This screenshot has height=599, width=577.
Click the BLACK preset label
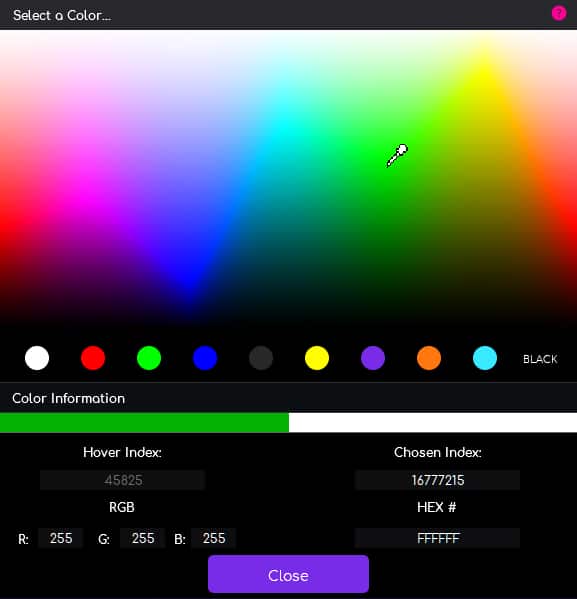click(540, 359)
